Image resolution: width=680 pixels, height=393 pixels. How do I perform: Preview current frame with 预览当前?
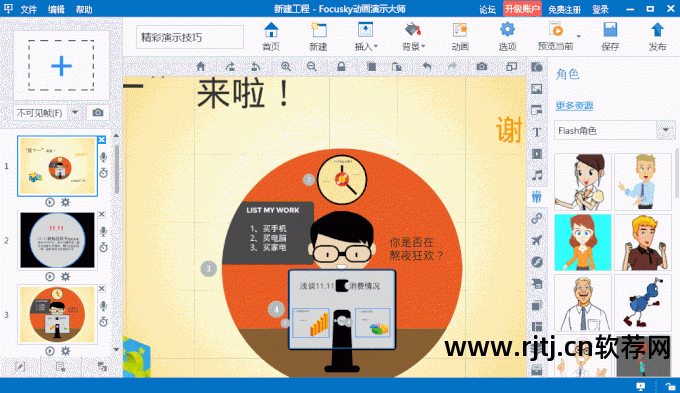point(556,36)
